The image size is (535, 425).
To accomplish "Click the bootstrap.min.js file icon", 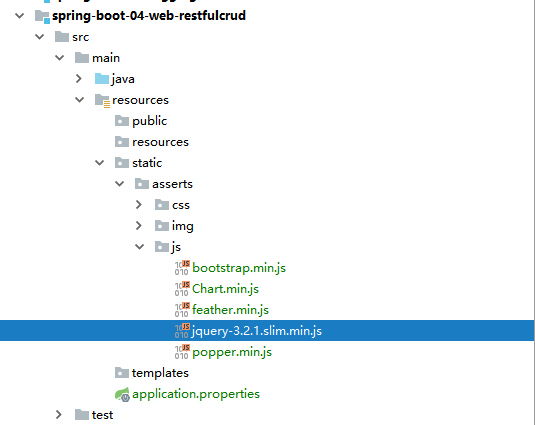I will 182,268.
